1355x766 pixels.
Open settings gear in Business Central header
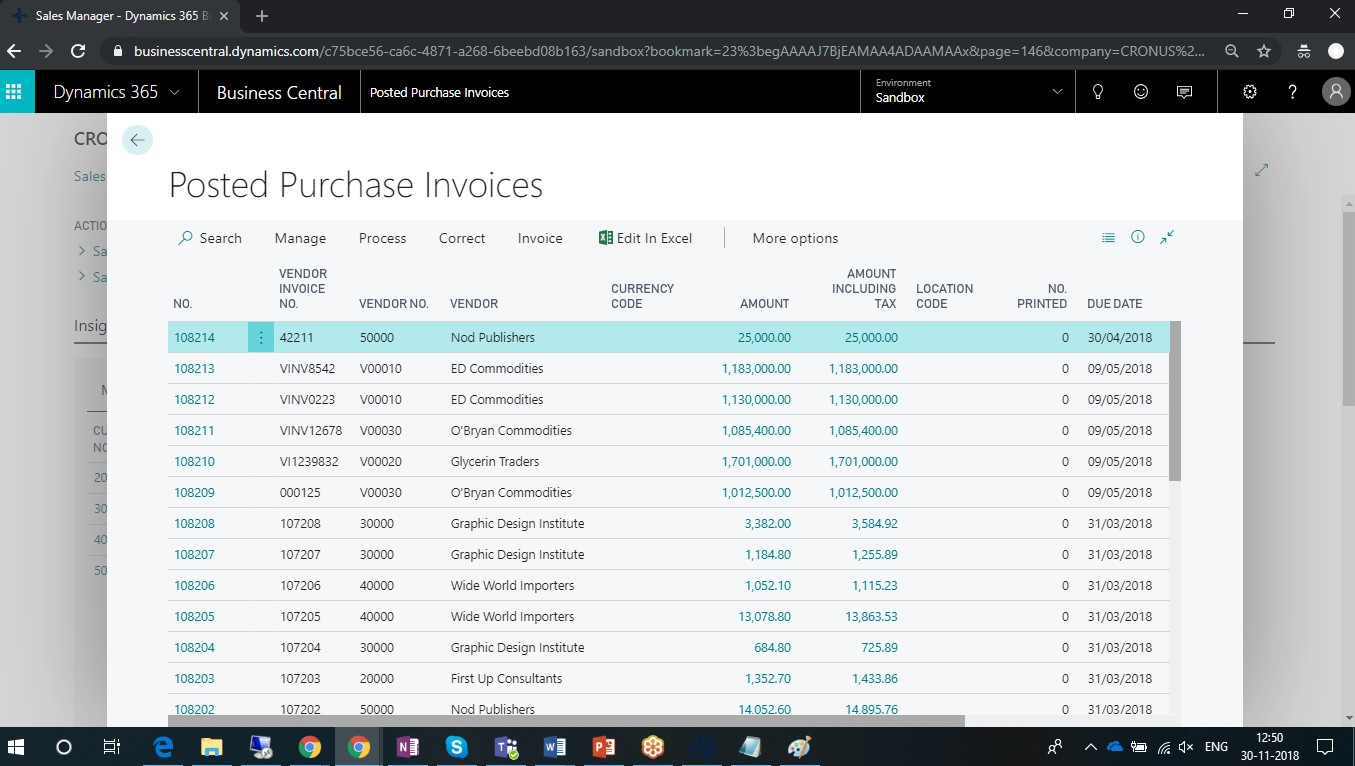click(x=1250, y=92)
